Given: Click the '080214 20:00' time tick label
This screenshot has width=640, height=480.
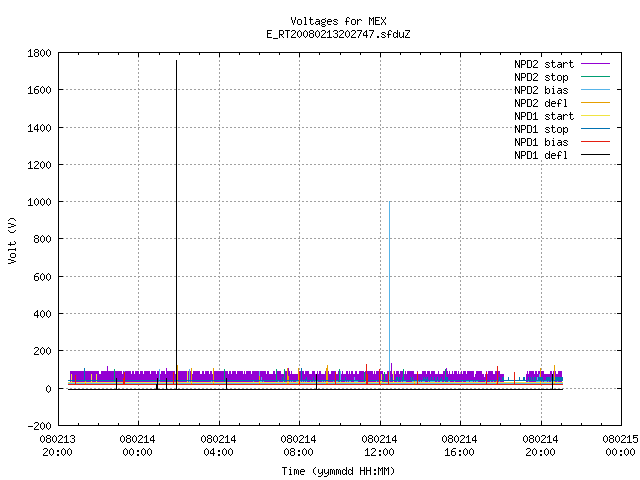Looking at the screenshot, I should (x=540, y=446).
